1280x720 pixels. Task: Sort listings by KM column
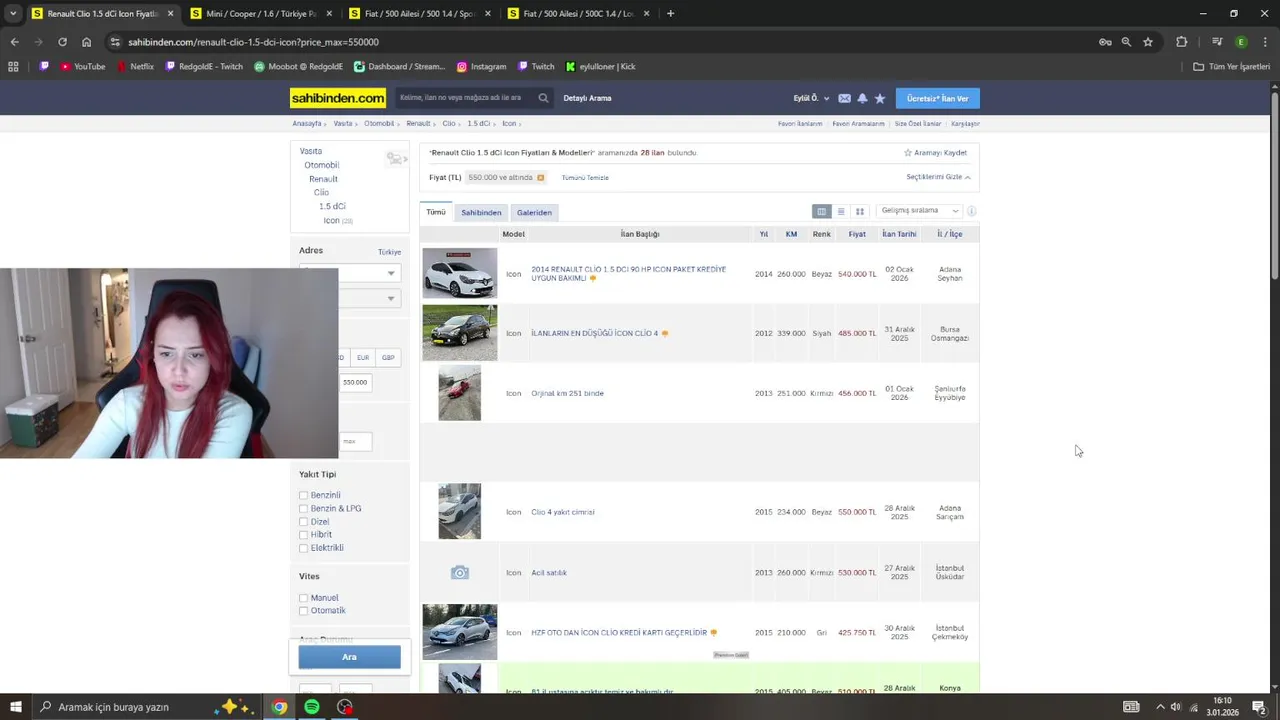coord(791,234)
